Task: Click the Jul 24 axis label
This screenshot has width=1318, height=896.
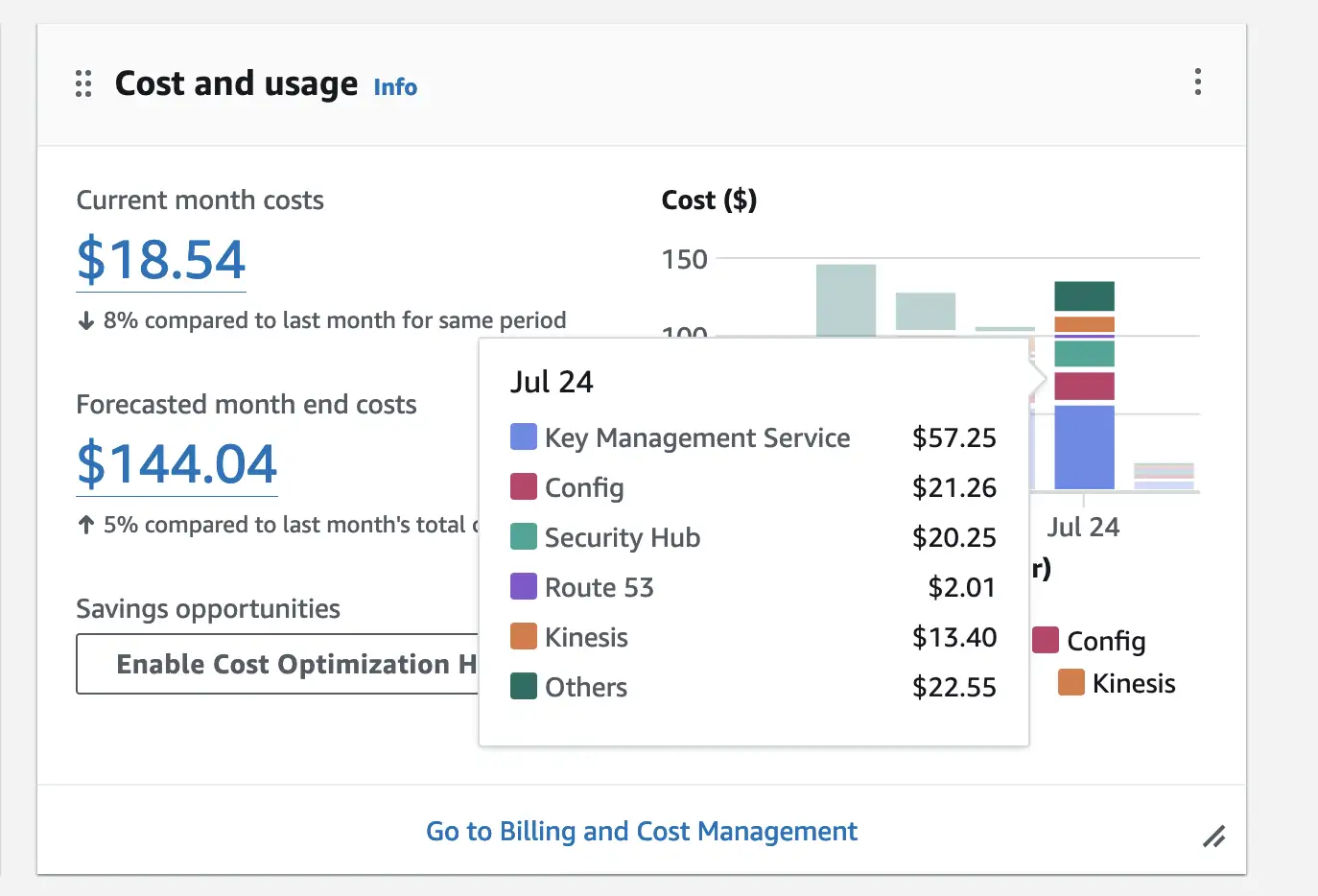Action: pyautogui.click(x=1083, y=528)
